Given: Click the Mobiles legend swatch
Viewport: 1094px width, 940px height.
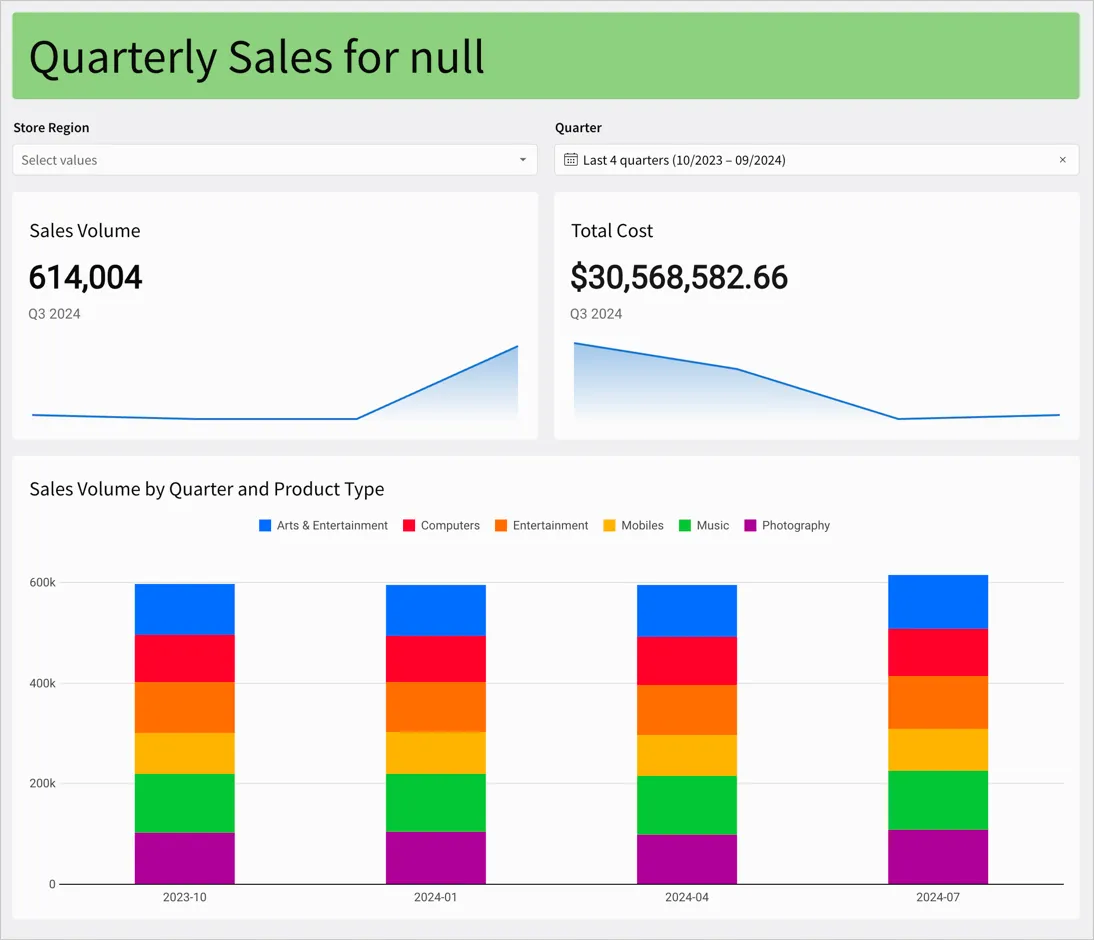Looking at the screenshot, I should 610,525.
